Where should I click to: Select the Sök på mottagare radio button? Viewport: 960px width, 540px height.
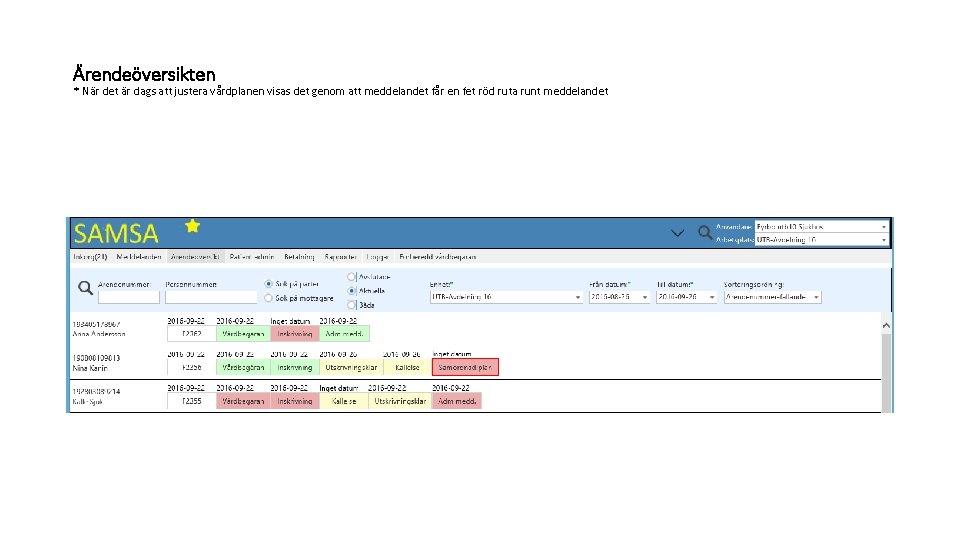point(268,298)
